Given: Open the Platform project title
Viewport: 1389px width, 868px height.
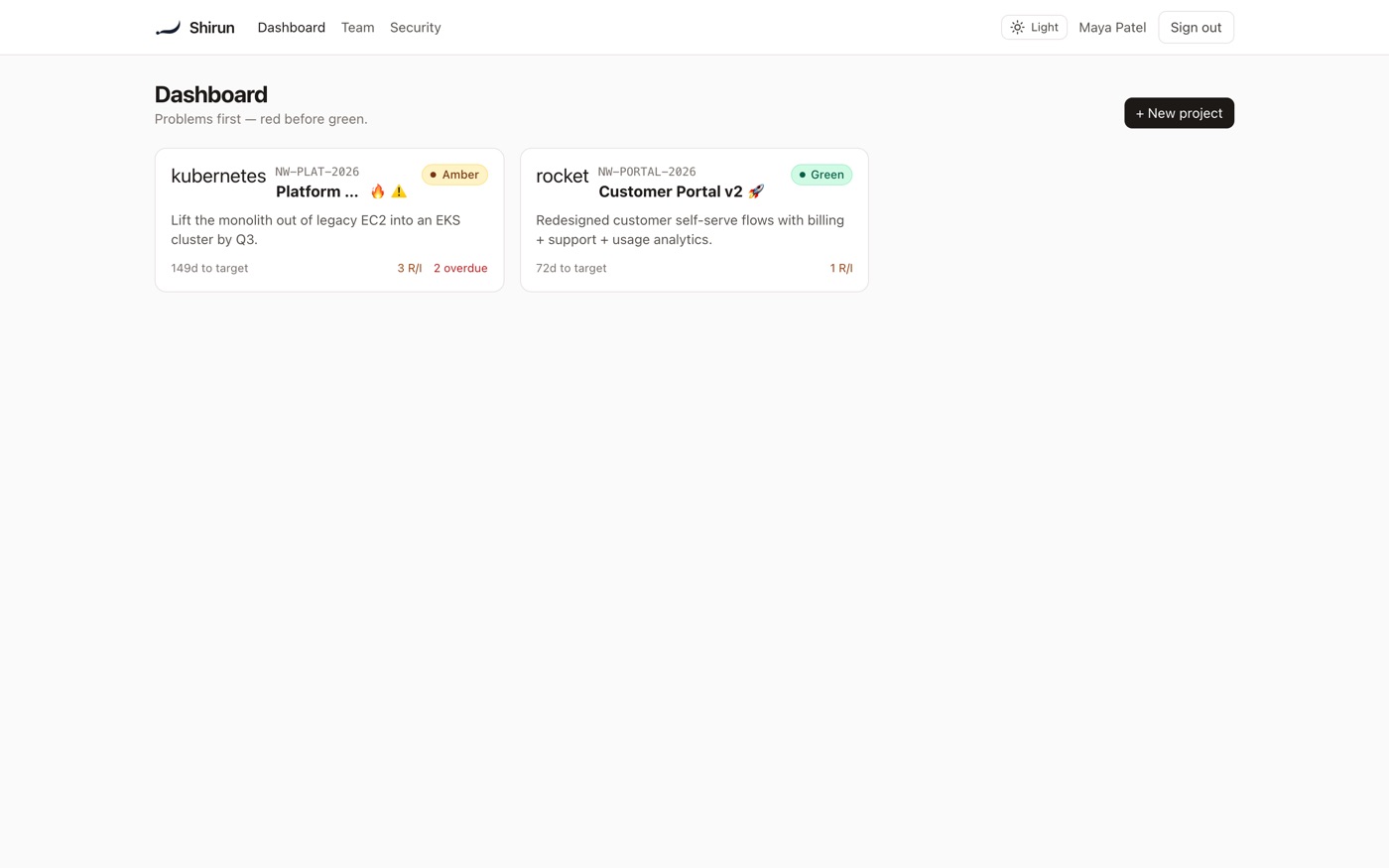Looking at the screenshot, I should pyautogui.click(x=317, y=191).
